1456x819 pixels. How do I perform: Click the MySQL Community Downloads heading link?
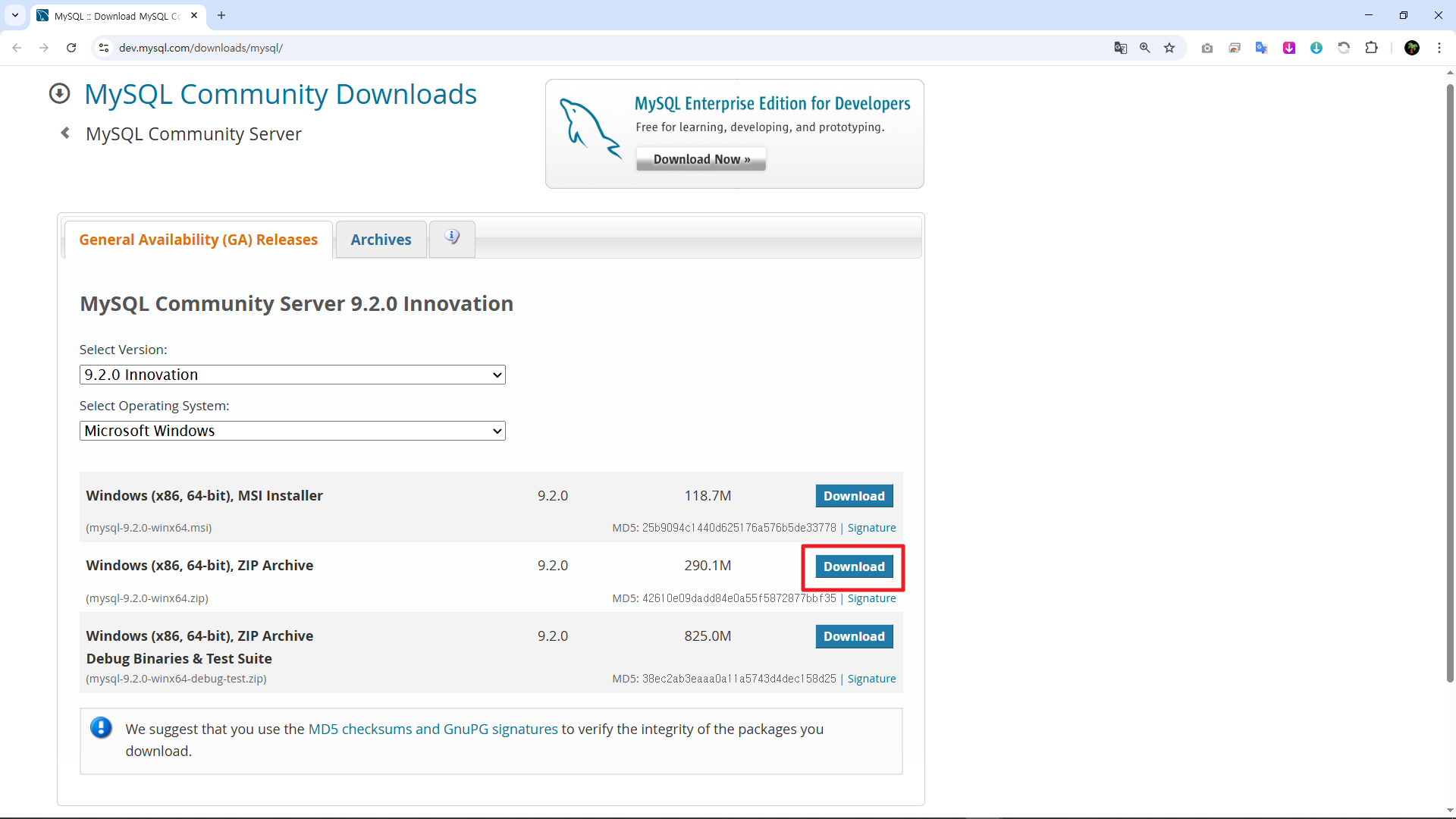coord(281,94)
